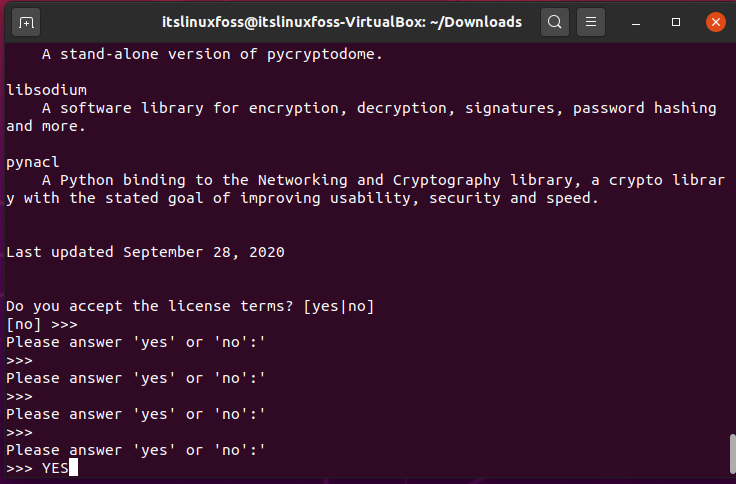Click the title bar text
Screen dimensions: 736x484
click(342, 22)
